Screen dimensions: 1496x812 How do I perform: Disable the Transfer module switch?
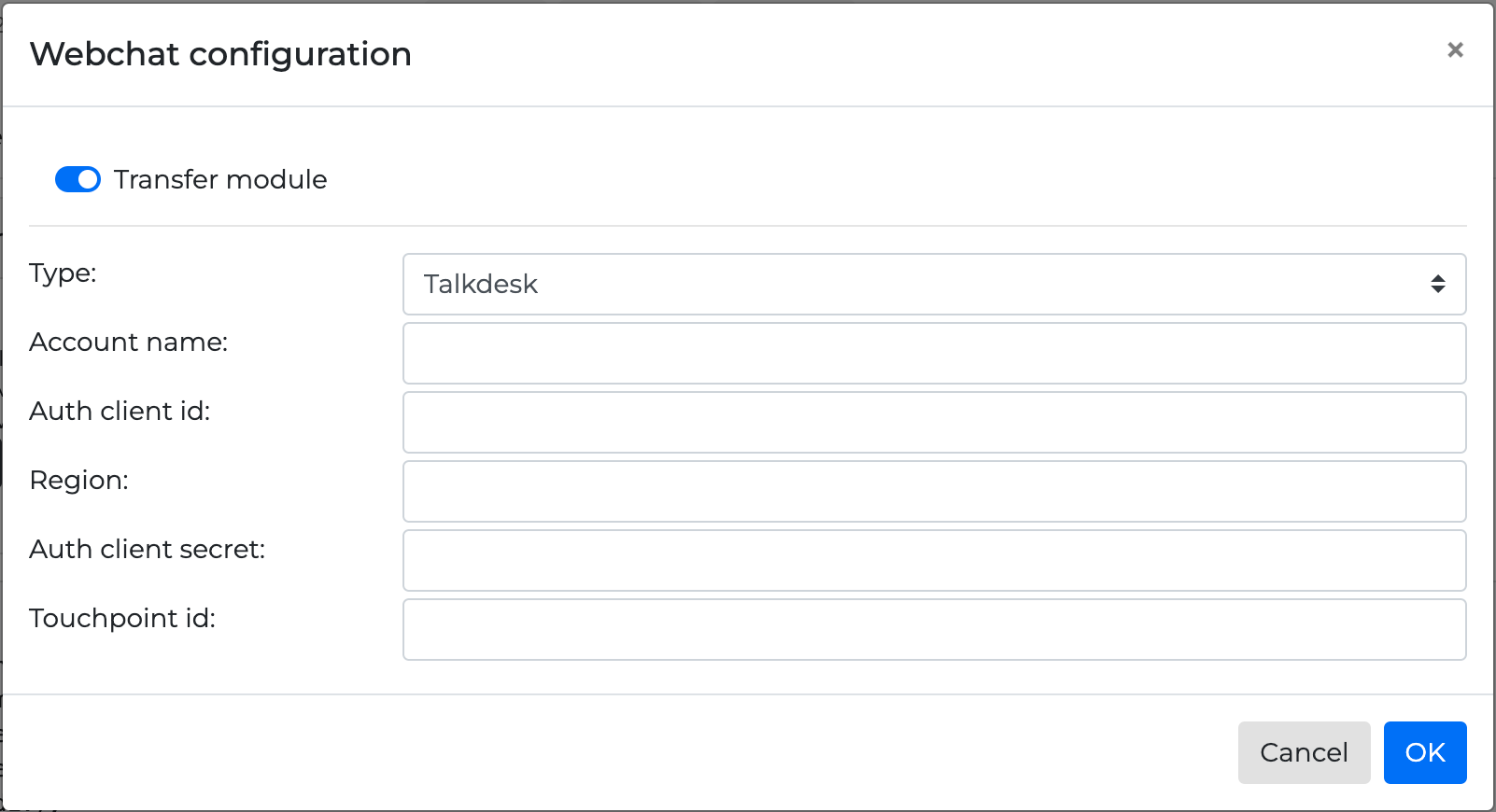tap(78, 179)
